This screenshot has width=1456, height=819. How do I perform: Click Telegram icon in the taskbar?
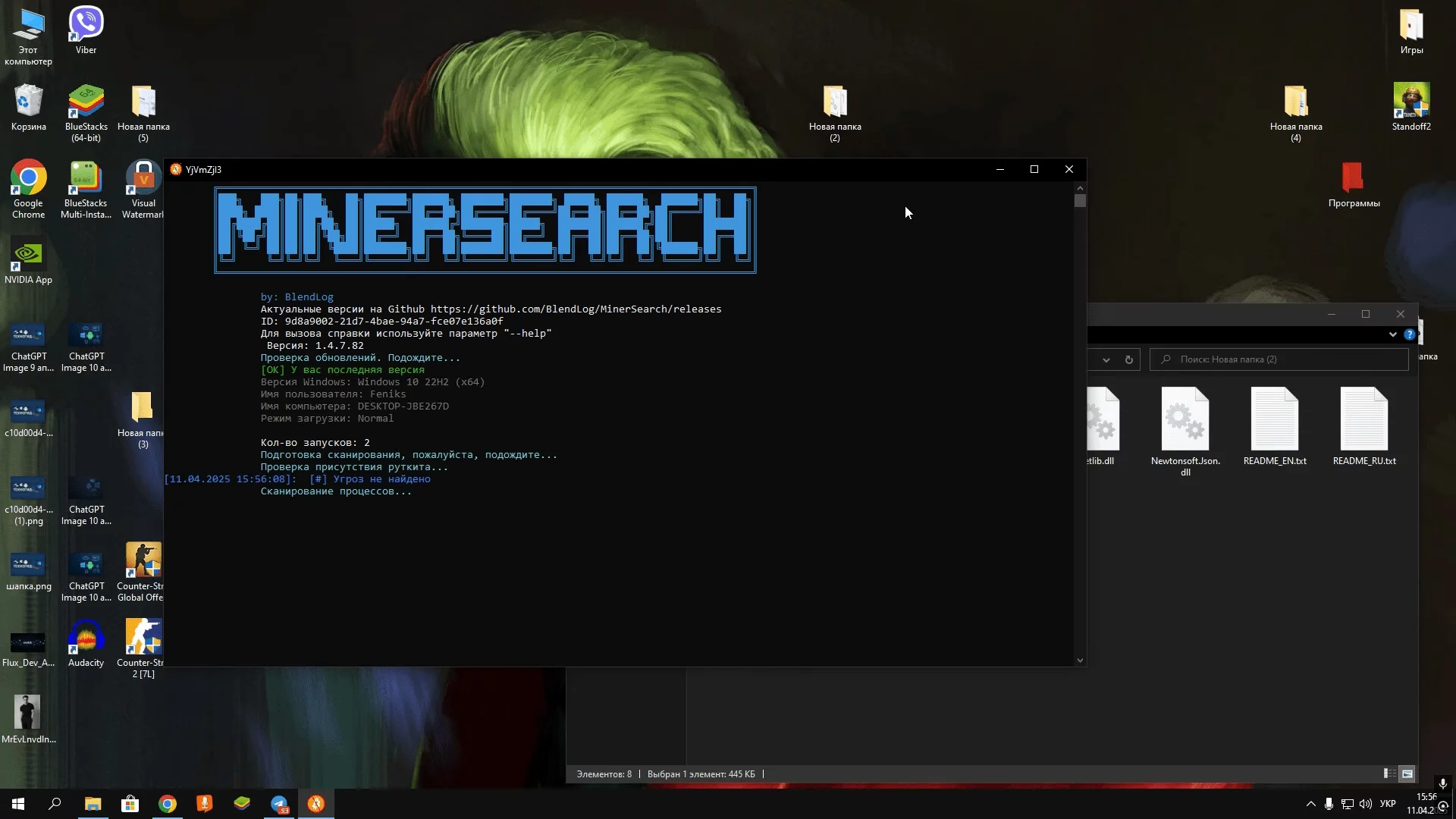coord(279,804)
